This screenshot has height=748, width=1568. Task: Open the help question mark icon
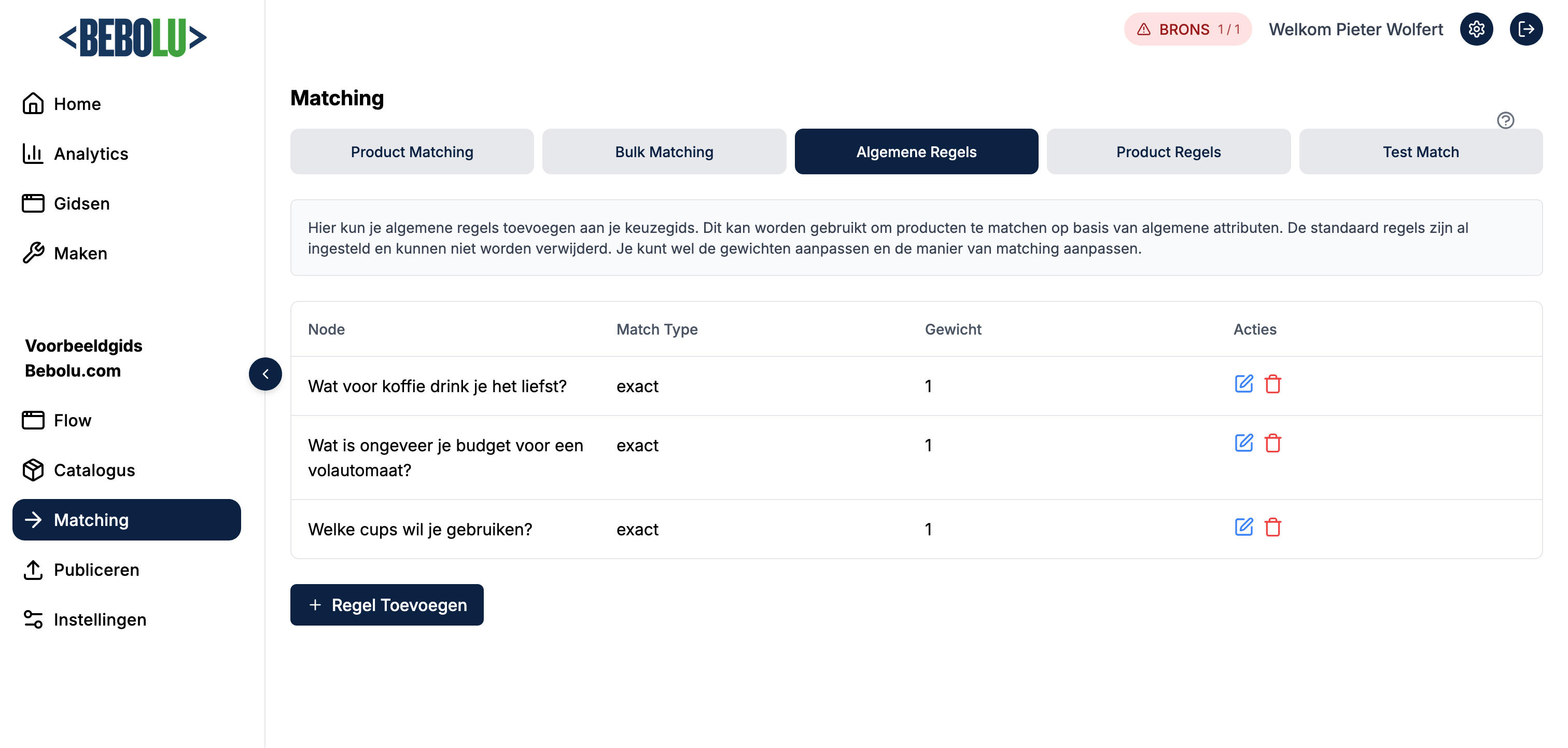pyautogui.click(x=1505, y=120)
